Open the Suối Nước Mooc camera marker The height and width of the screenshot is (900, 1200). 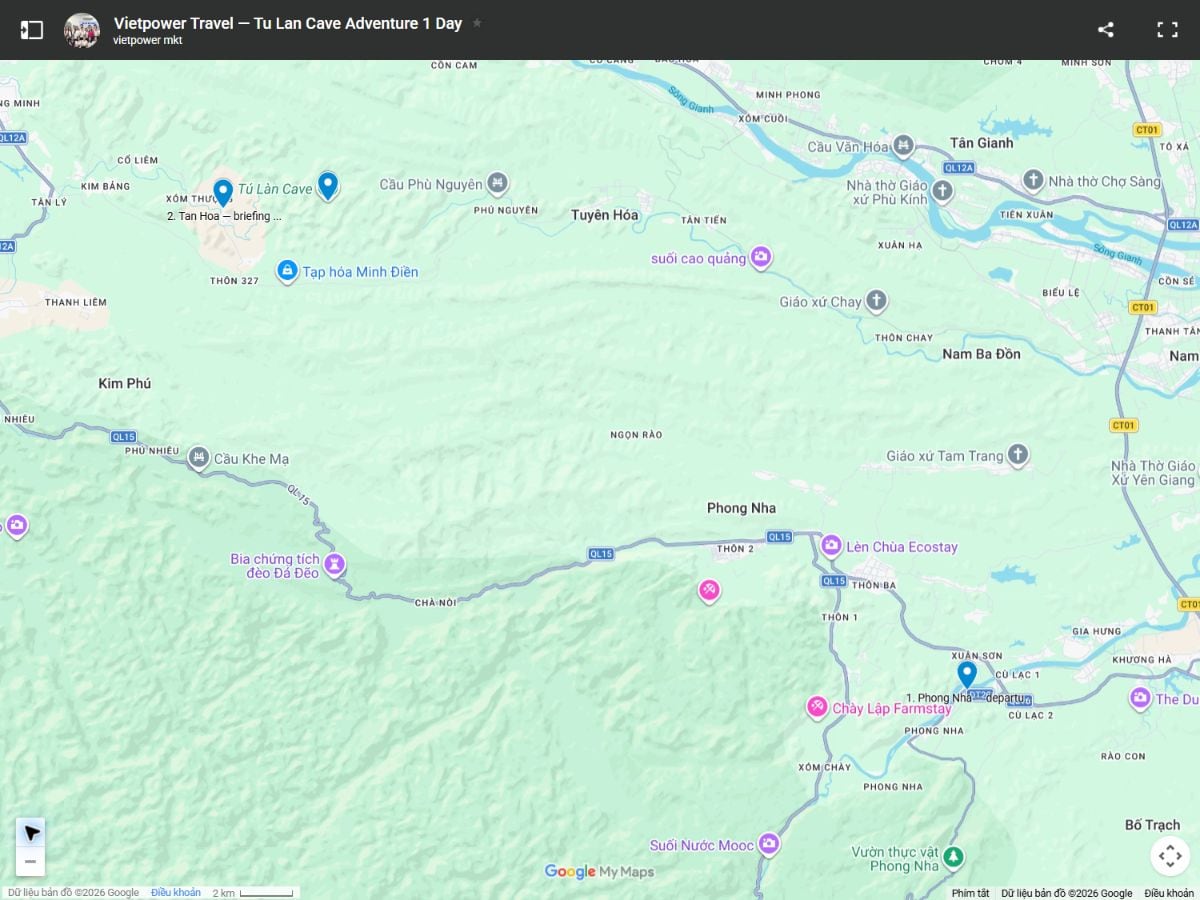click(x=769, y=845)
